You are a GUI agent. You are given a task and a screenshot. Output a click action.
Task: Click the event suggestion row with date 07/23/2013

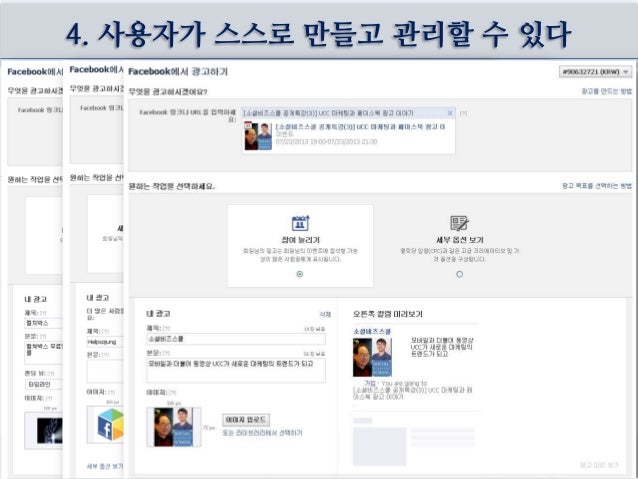coord(349,136)
